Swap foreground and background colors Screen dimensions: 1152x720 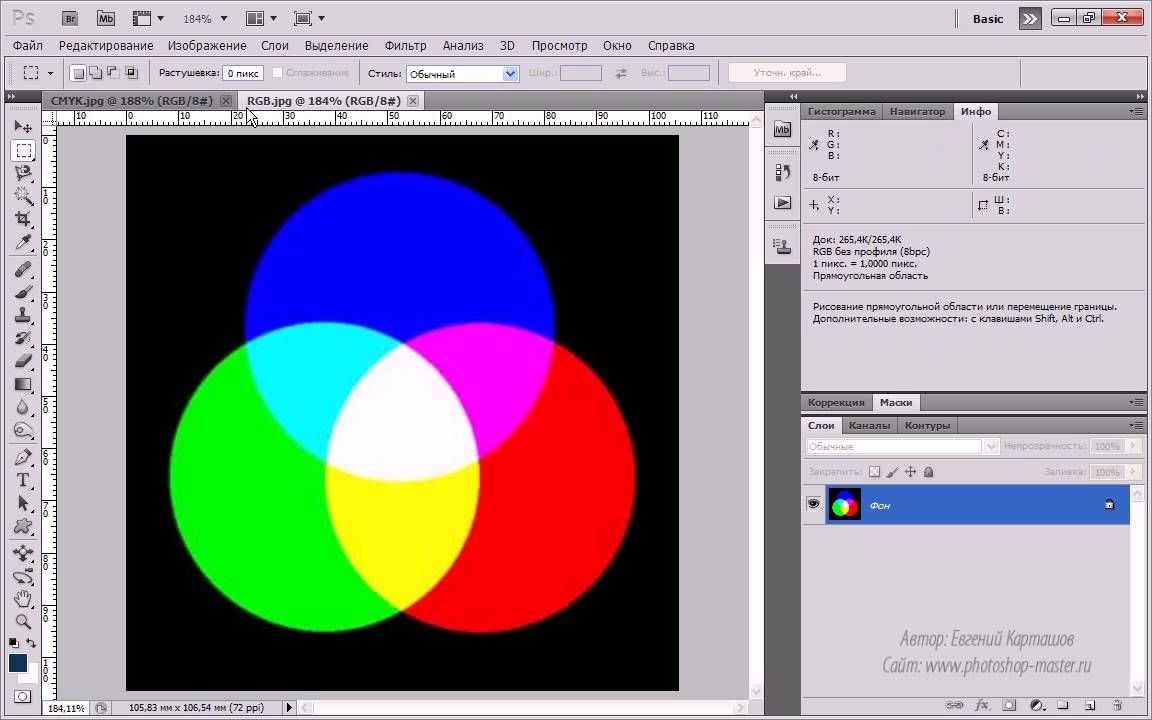click(x=31, y=643)
